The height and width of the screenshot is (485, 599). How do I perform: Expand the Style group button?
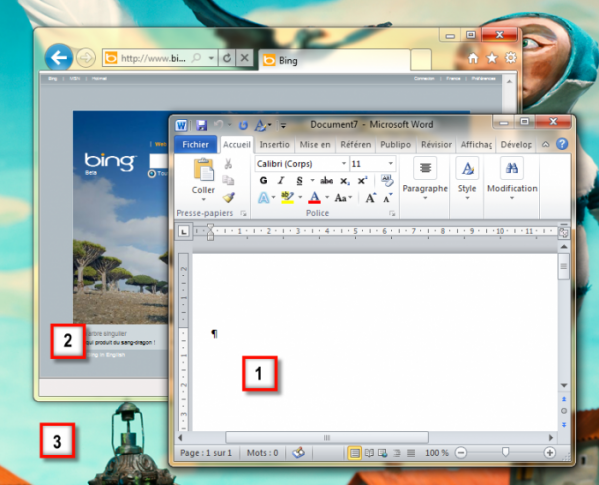467,179
